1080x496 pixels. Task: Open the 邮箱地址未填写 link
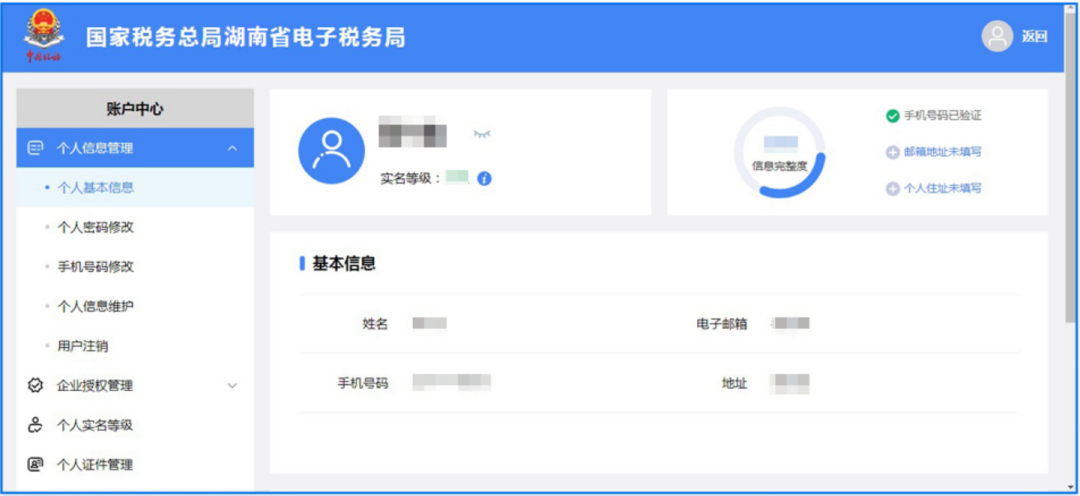pos(942,152)
